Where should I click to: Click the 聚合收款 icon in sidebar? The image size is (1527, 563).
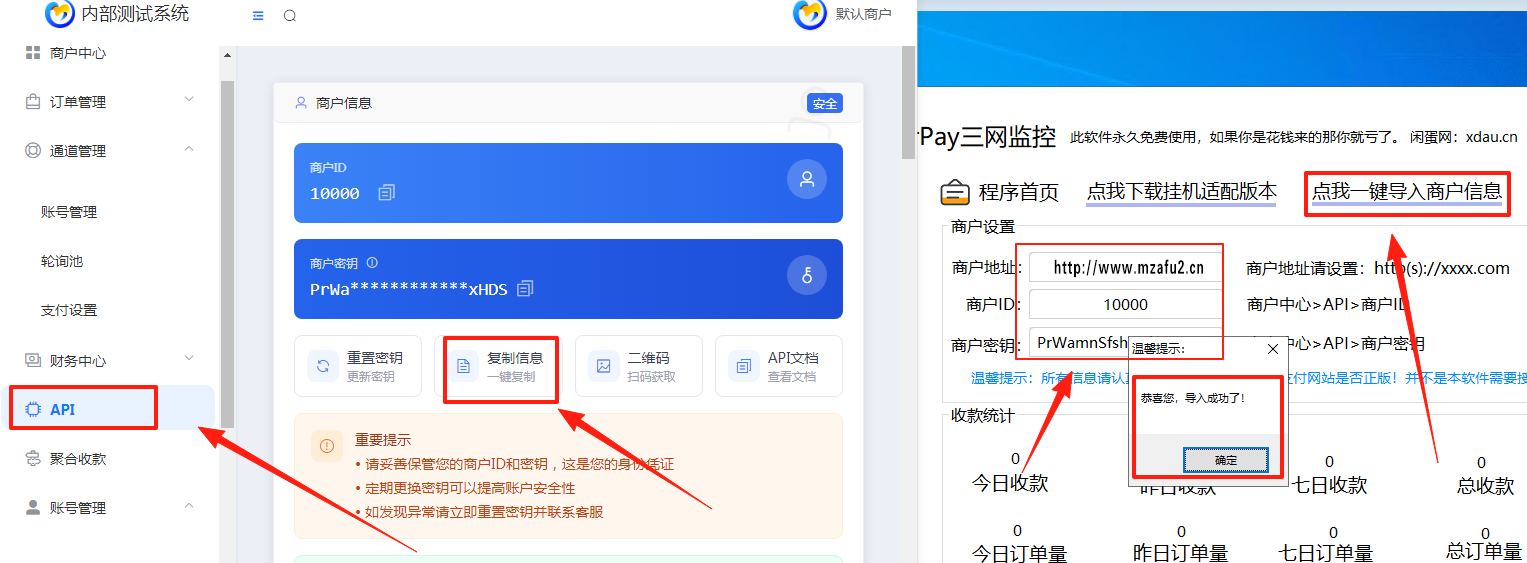33,458
